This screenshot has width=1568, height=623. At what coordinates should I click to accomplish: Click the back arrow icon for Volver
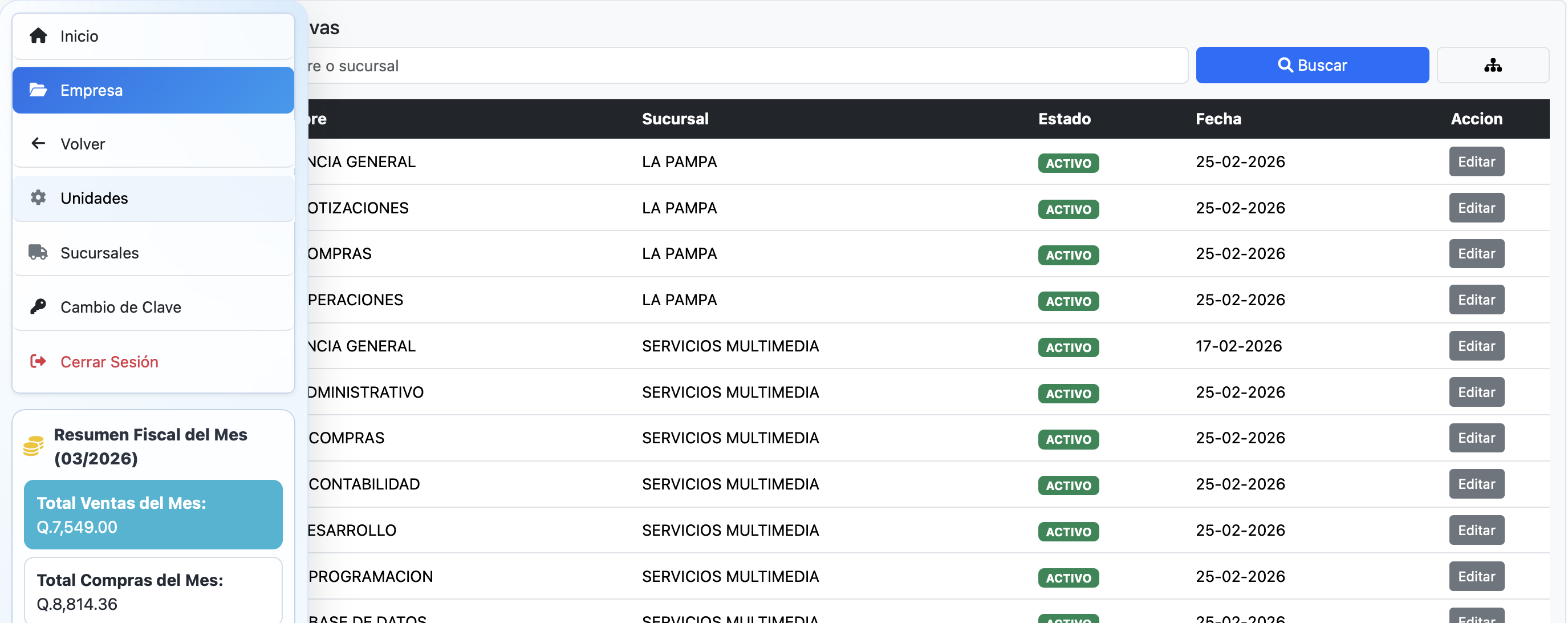(x=38, y=143)
